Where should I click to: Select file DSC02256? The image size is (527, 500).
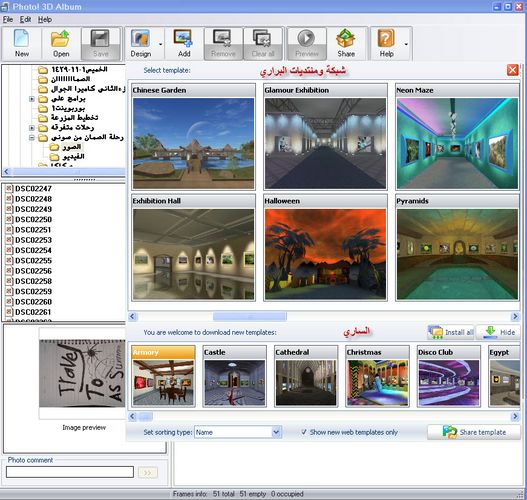[33, 271]
